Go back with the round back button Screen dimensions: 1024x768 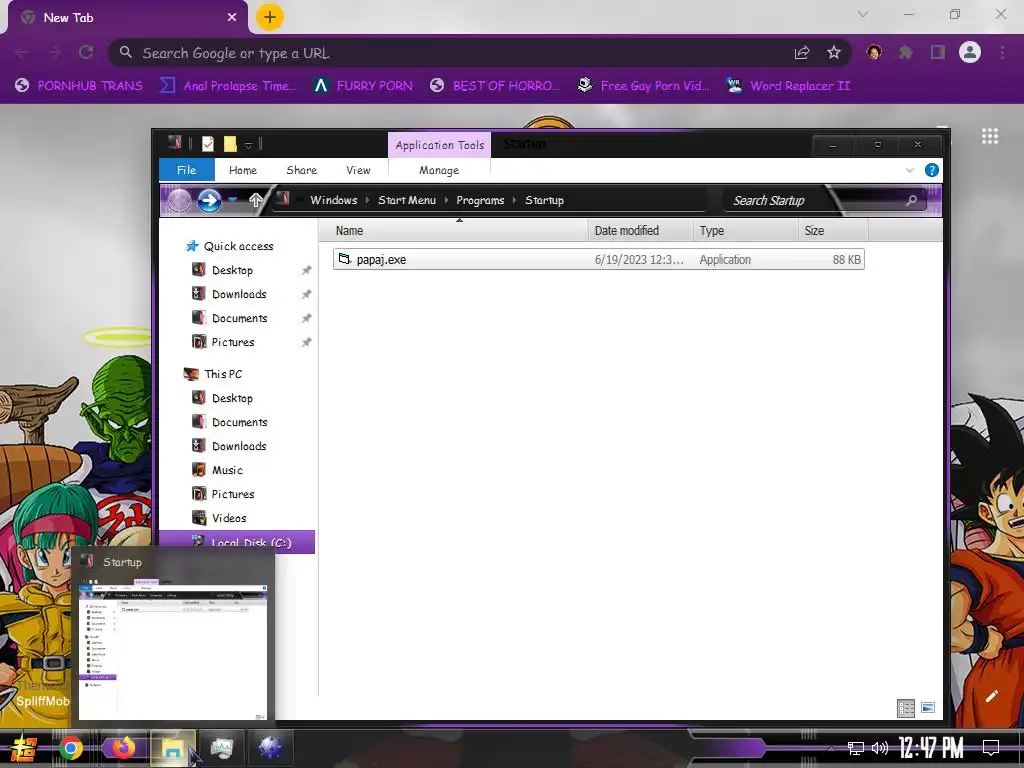180,200
